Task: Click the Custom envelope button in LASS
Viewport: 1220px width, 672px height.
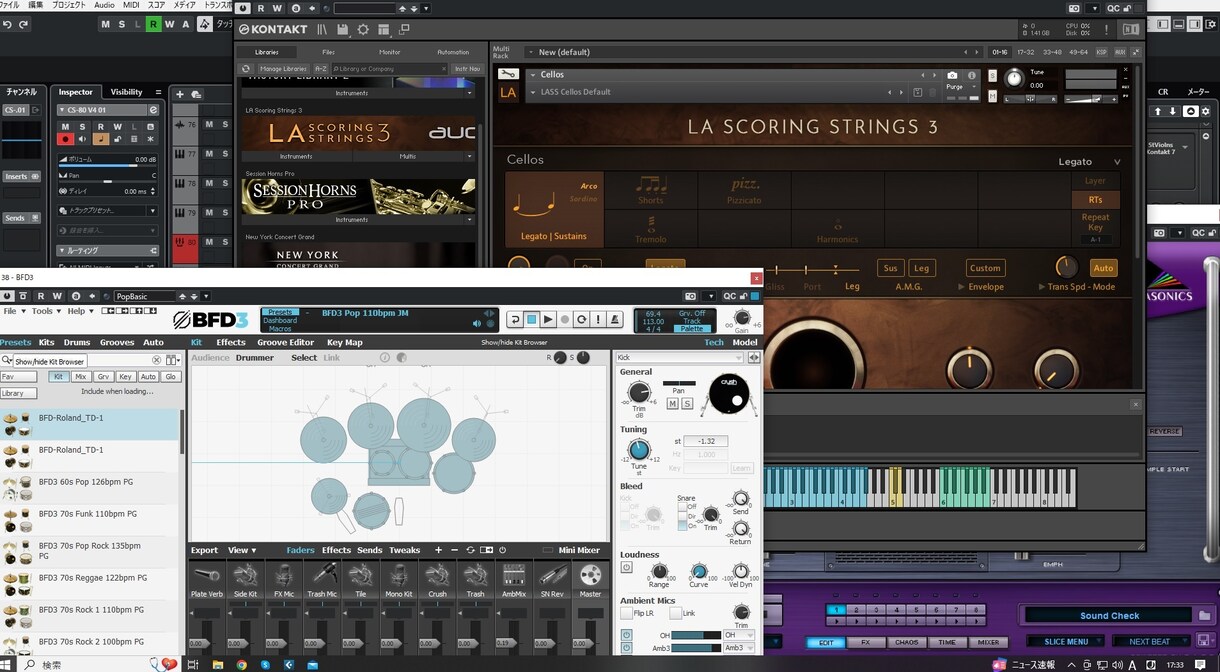Action: pyautogui.click(x=985, y=268)
